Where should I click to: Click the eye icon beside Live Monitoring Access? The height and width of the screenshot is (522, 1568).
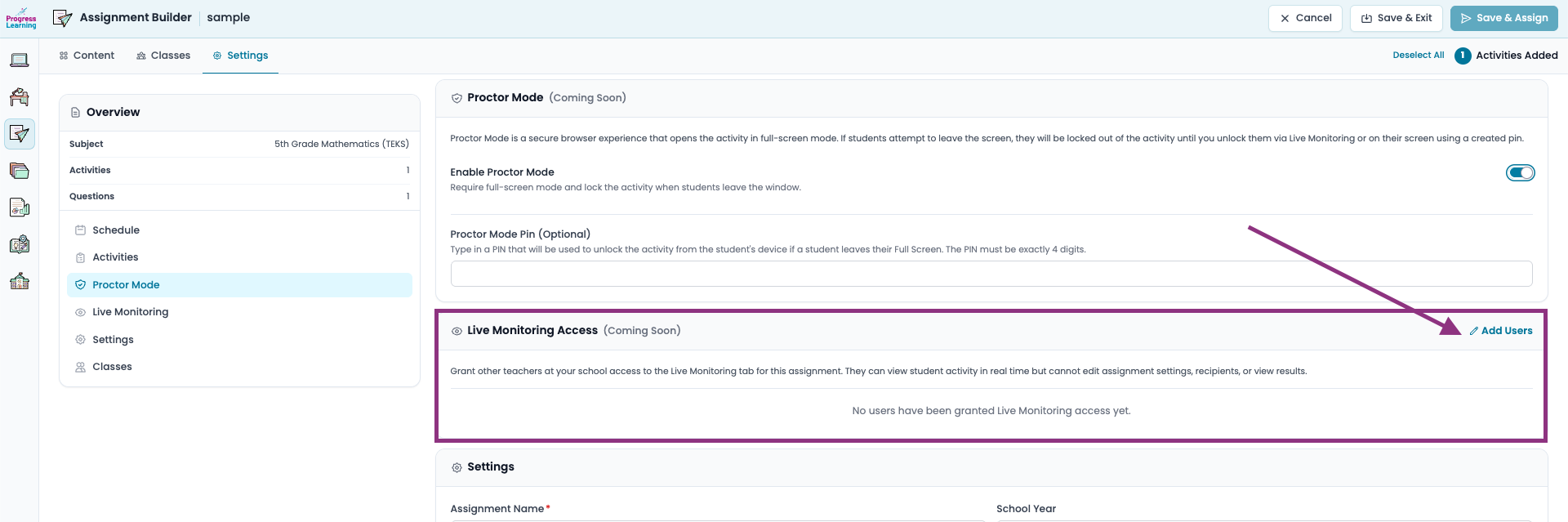point(457,331)
